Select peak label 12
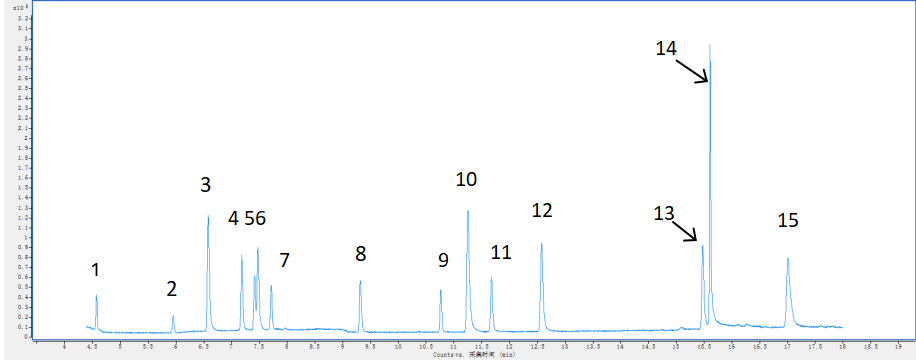The width and height of the screenshot is (916, 360). pyautogui.click(x=542, y=210)
